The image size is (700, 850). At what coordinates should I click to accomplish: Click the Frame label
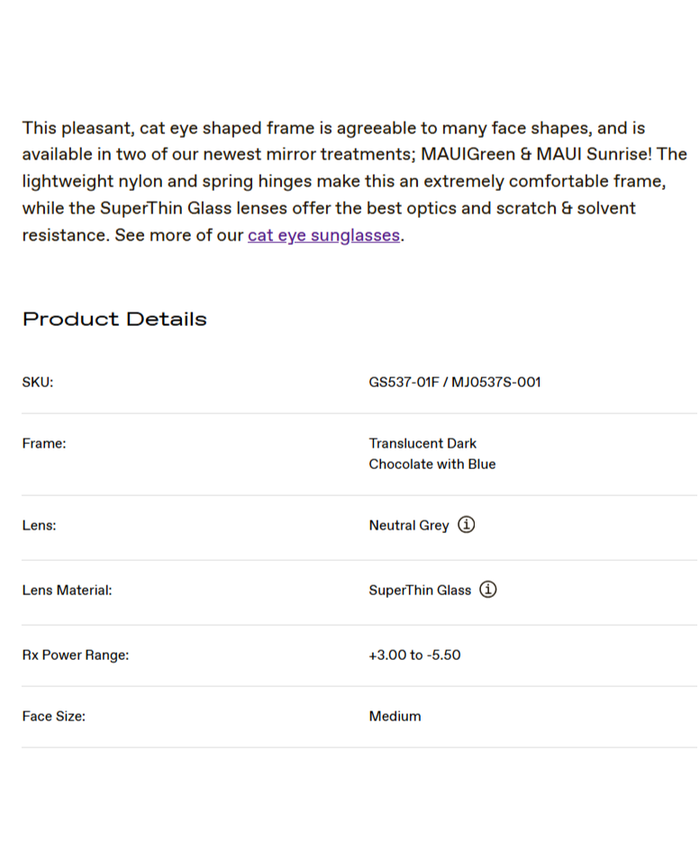44,443
